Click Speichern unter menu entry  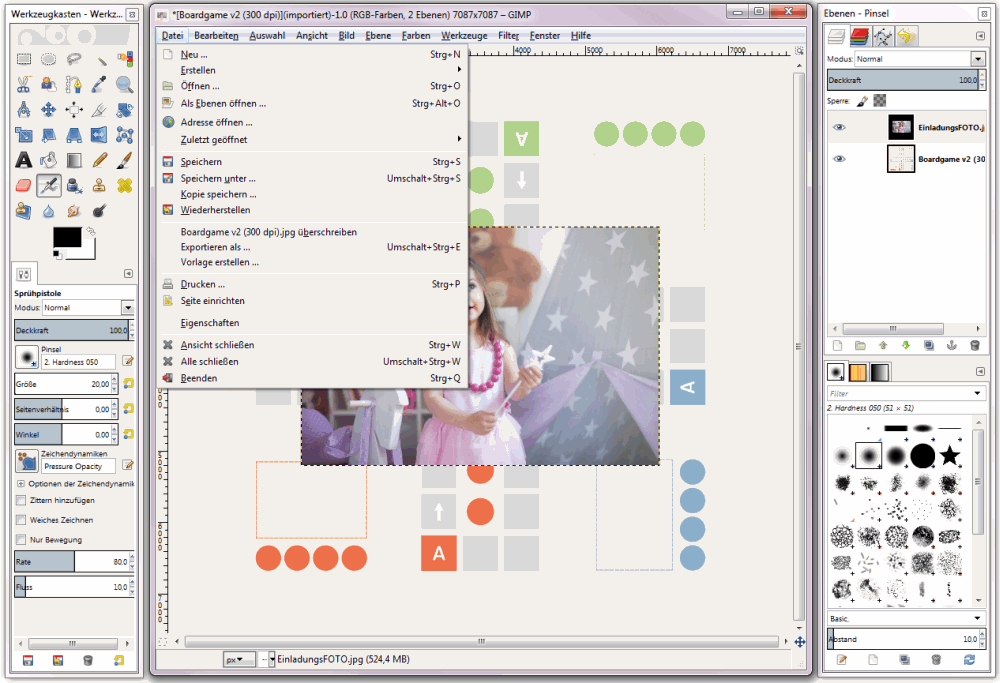[x=312, y=179]
